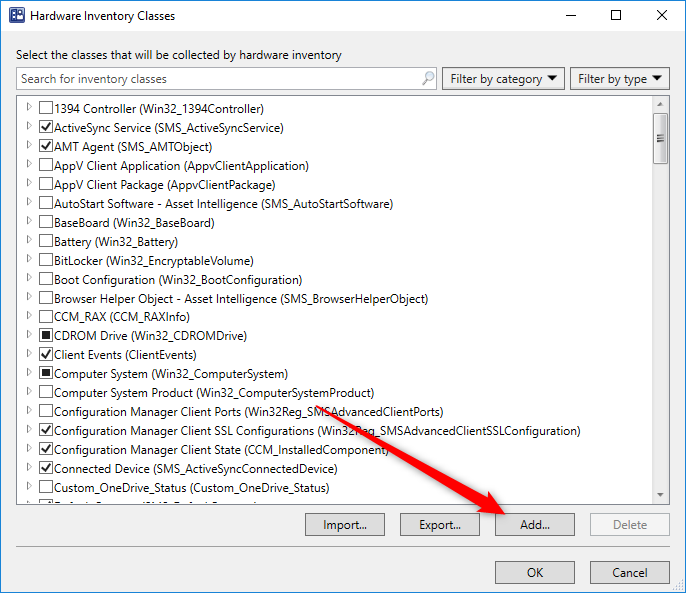The height and width of the screenshot is (593, 686).
Task: Check AutoStart Software - Asset Intelligence
Action: tap(46, 203)
